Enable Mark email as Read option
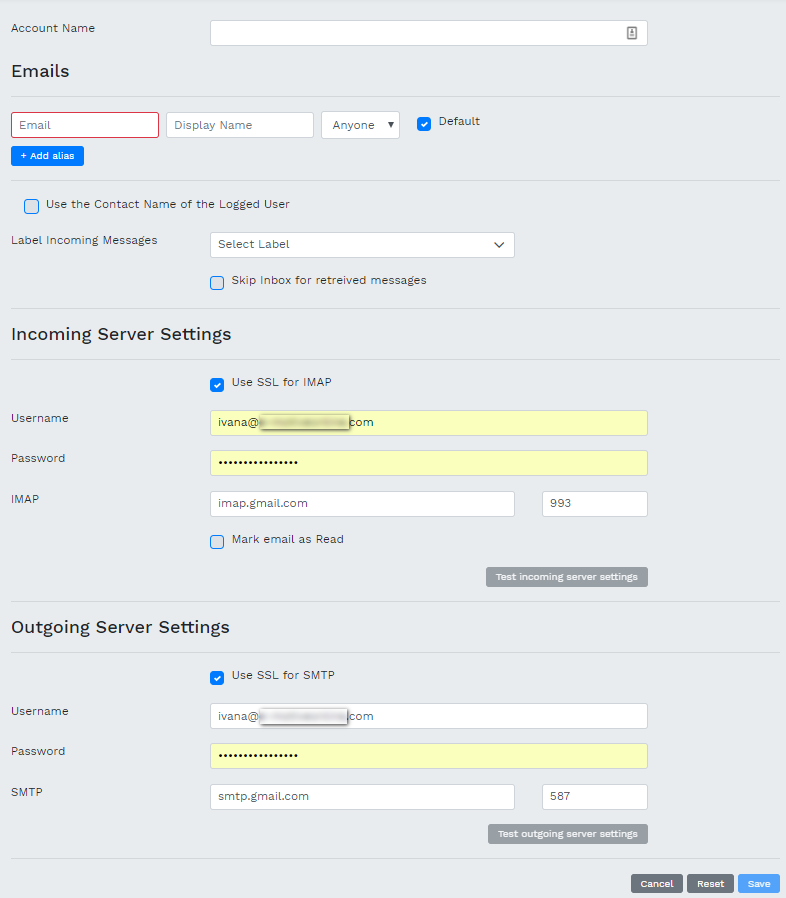 click(x=217, y=541)
